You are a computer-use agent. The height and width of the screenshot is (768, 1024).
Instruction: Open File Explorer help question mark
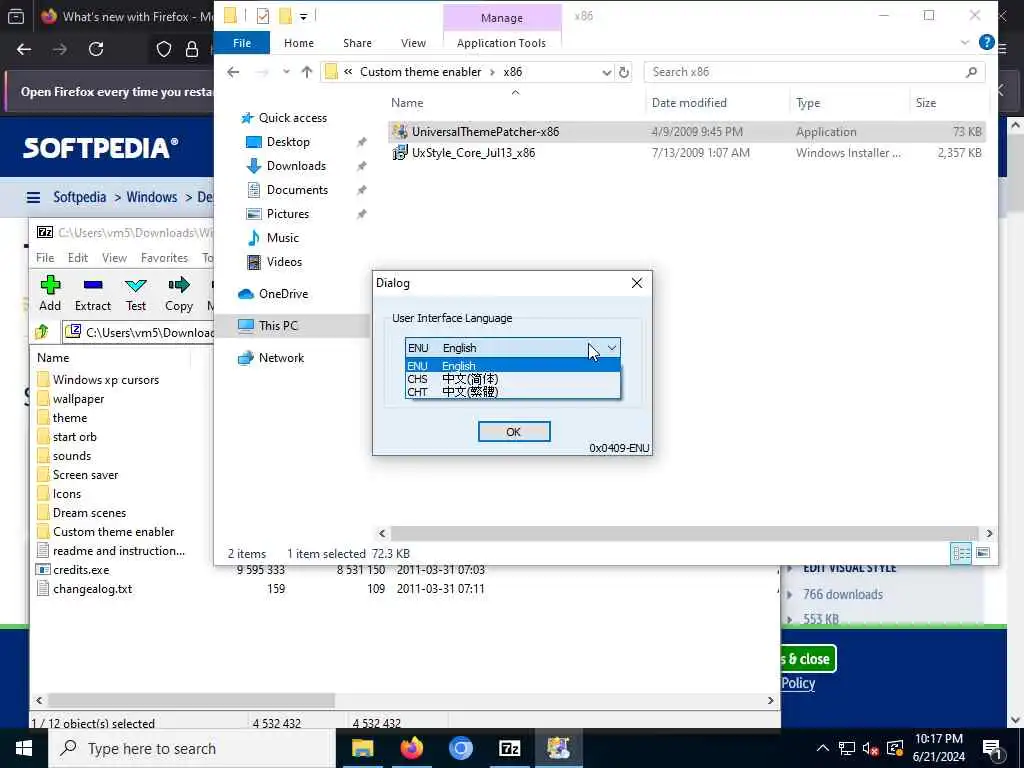coord(986,42)
